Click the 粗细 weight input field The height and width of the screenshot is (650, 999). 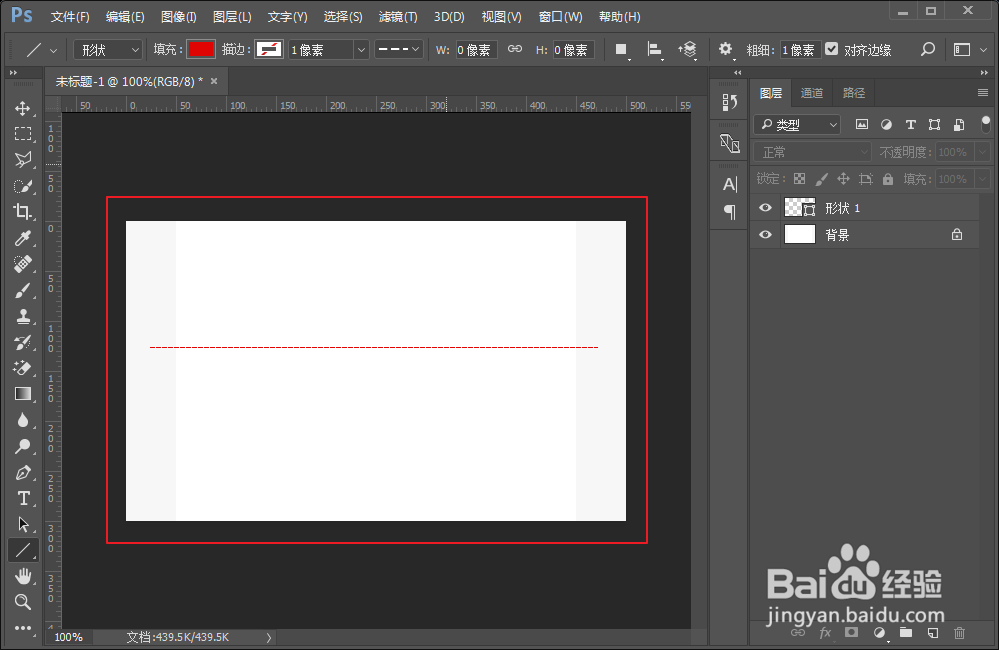[800, 50]
